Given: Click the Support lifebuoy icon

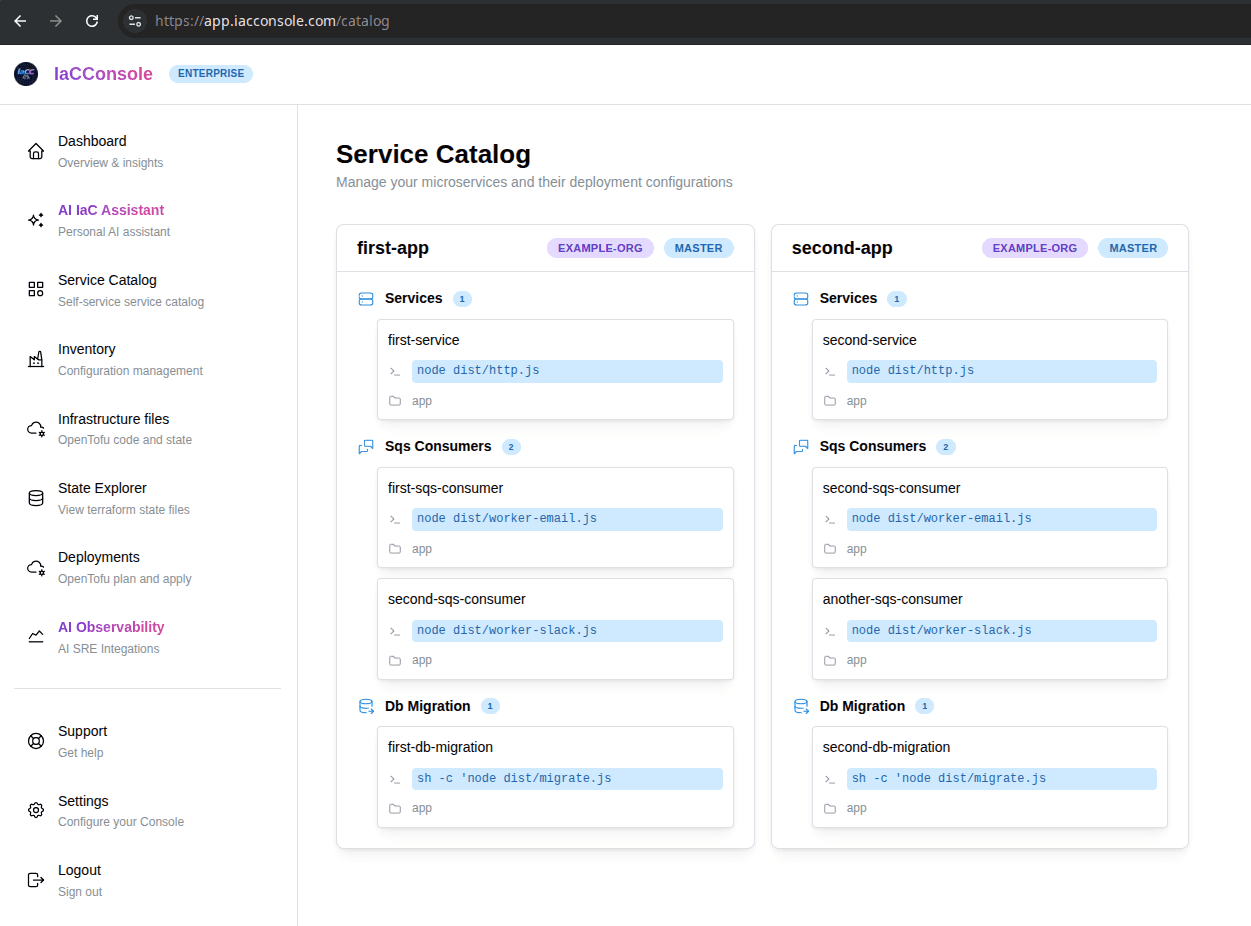Looking at the screenshot, I should tap(36, 741).
